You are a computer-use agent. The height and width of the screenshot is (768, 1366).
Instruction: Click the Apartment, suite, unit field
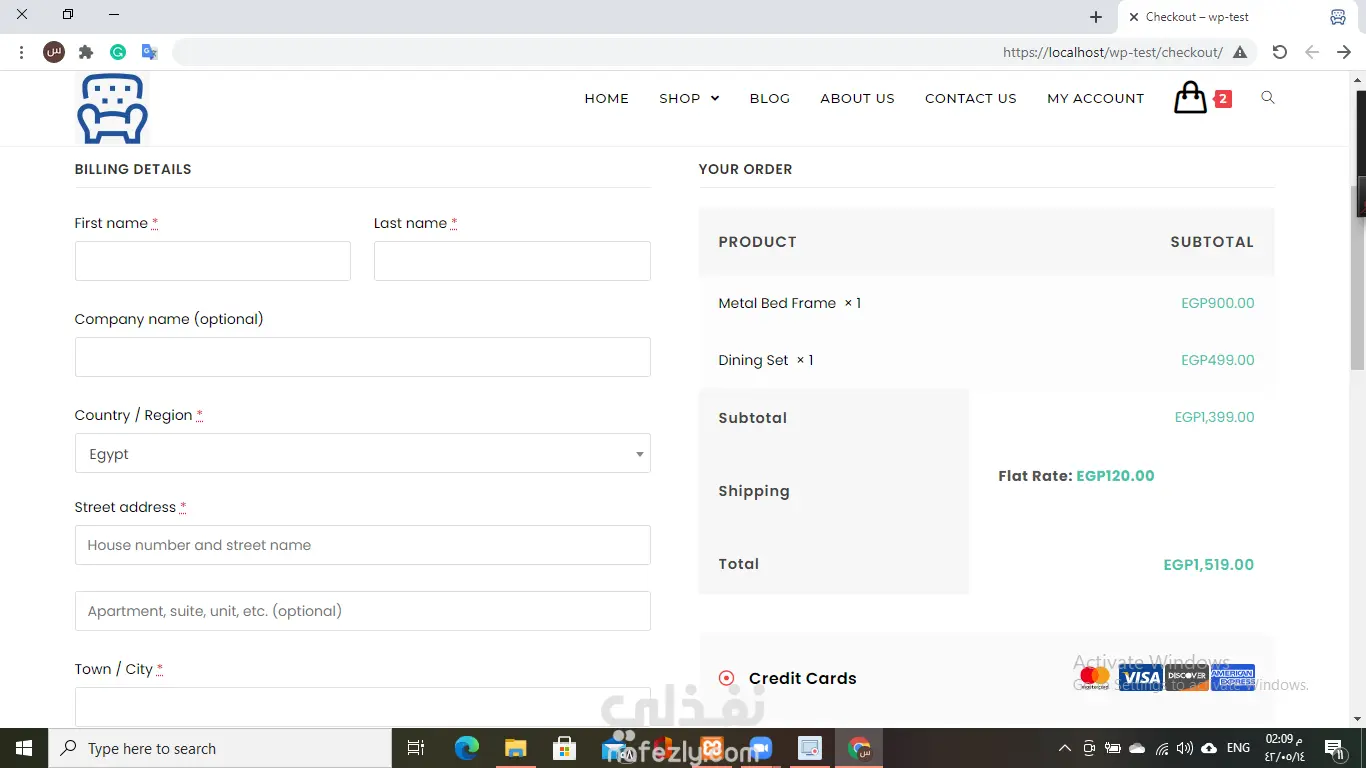point(362,611)
